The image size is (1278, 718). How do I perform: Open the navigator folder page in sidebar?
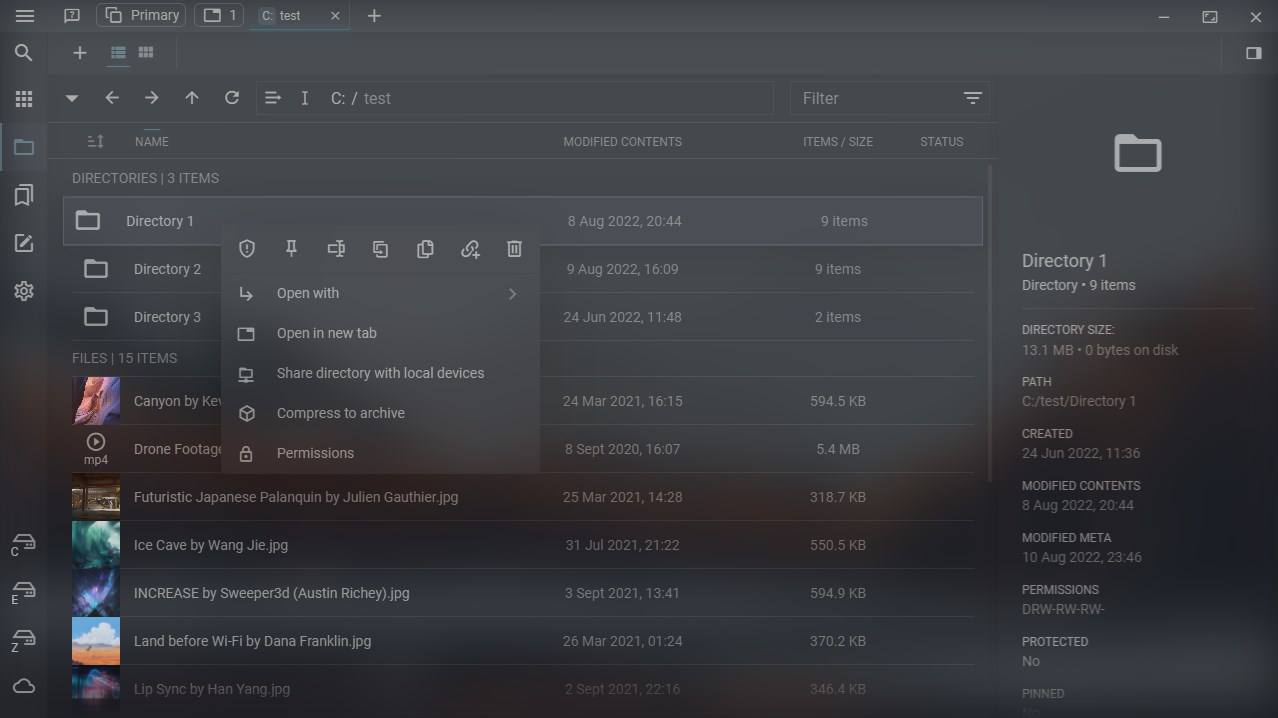tap(24, 147)
